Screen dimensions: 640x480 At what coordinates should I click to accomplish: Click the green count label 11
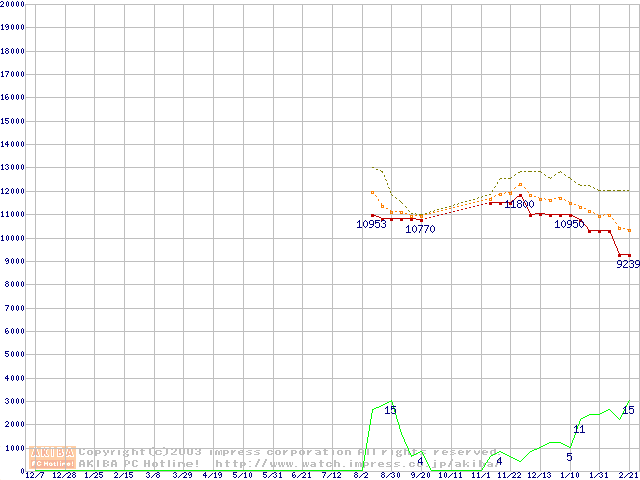(579, 430)
